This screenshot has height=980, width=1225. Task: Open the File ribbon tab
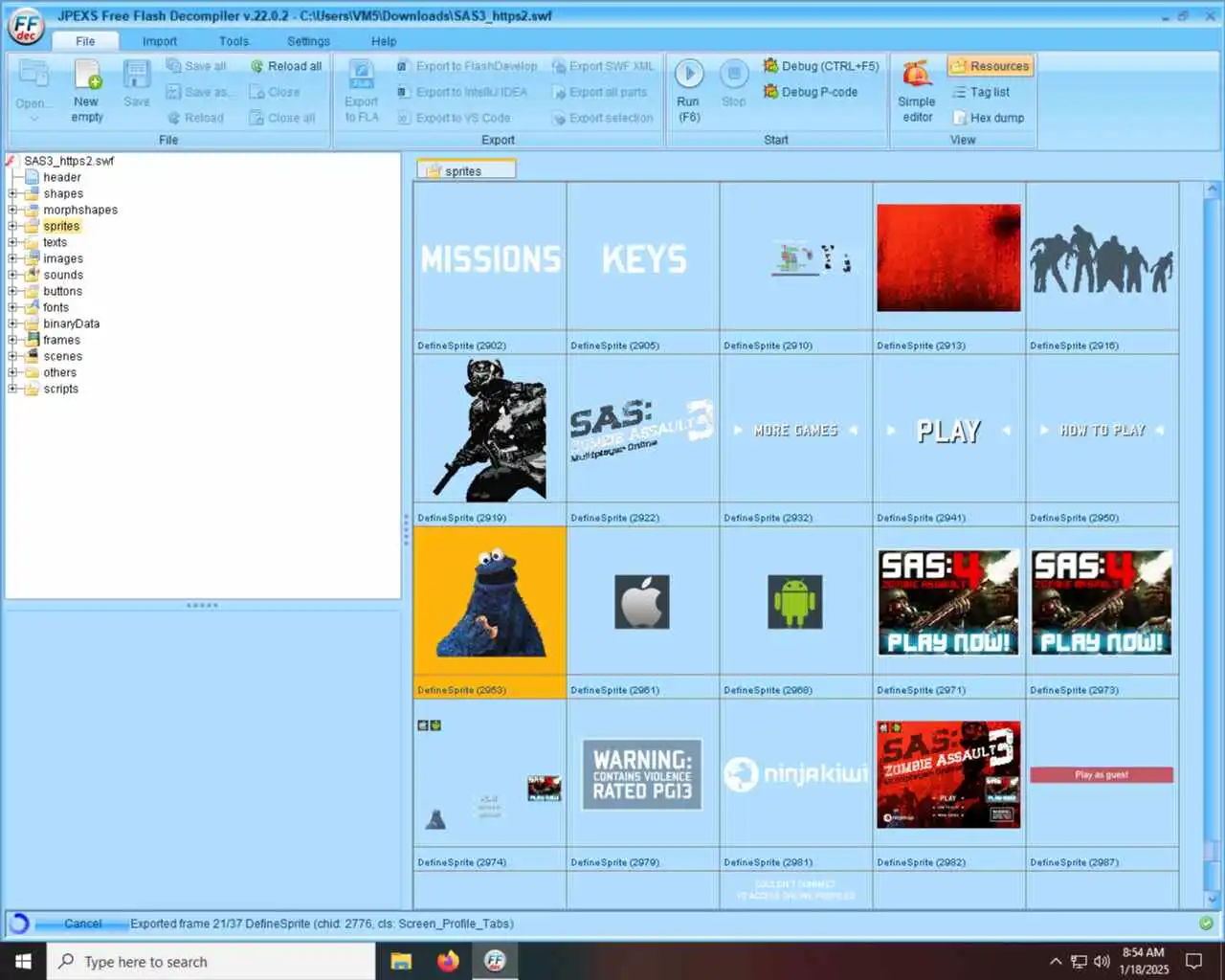[85, 41]
